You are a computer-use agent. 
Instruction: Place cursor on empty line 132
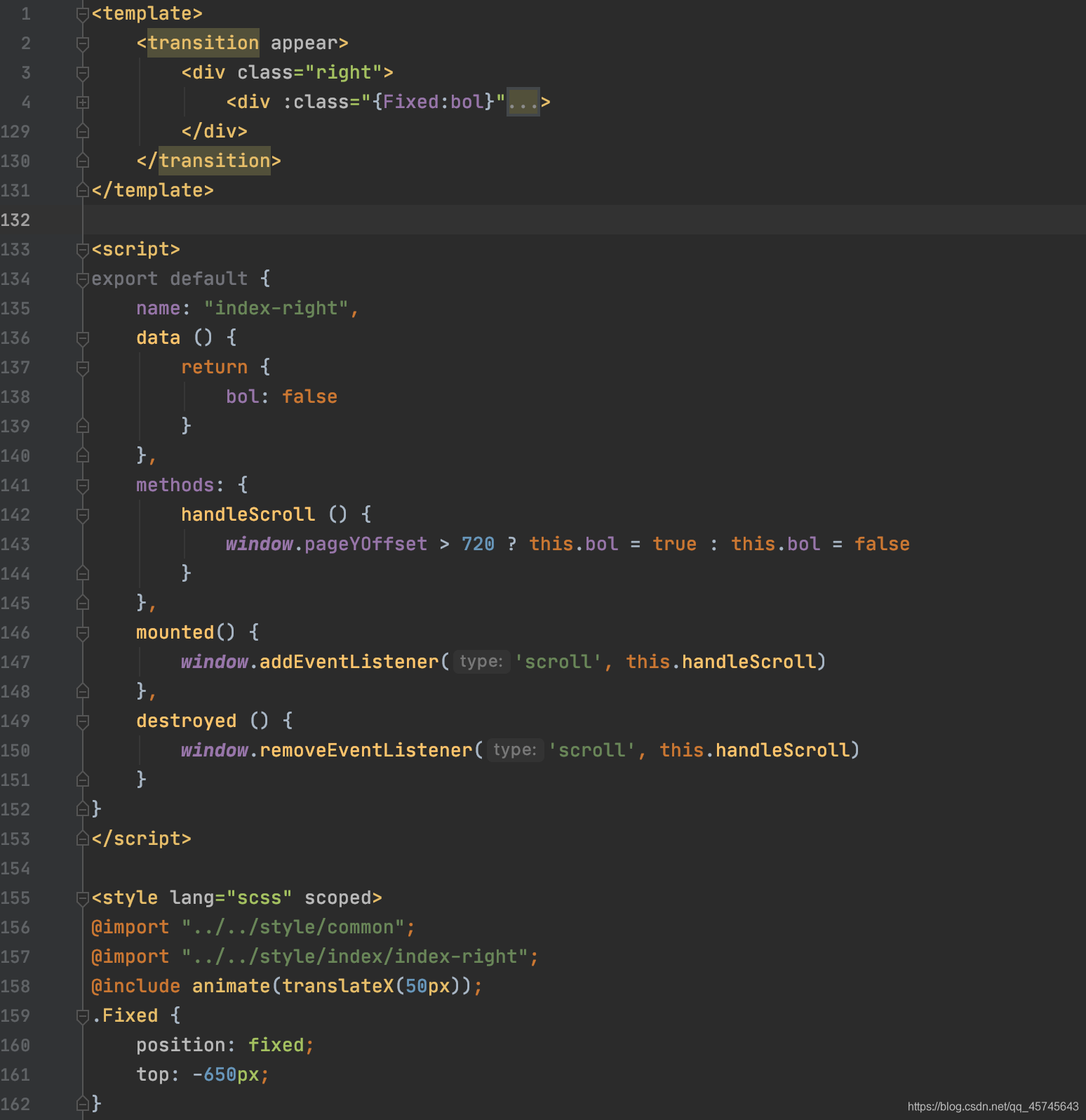pos(584,220)
